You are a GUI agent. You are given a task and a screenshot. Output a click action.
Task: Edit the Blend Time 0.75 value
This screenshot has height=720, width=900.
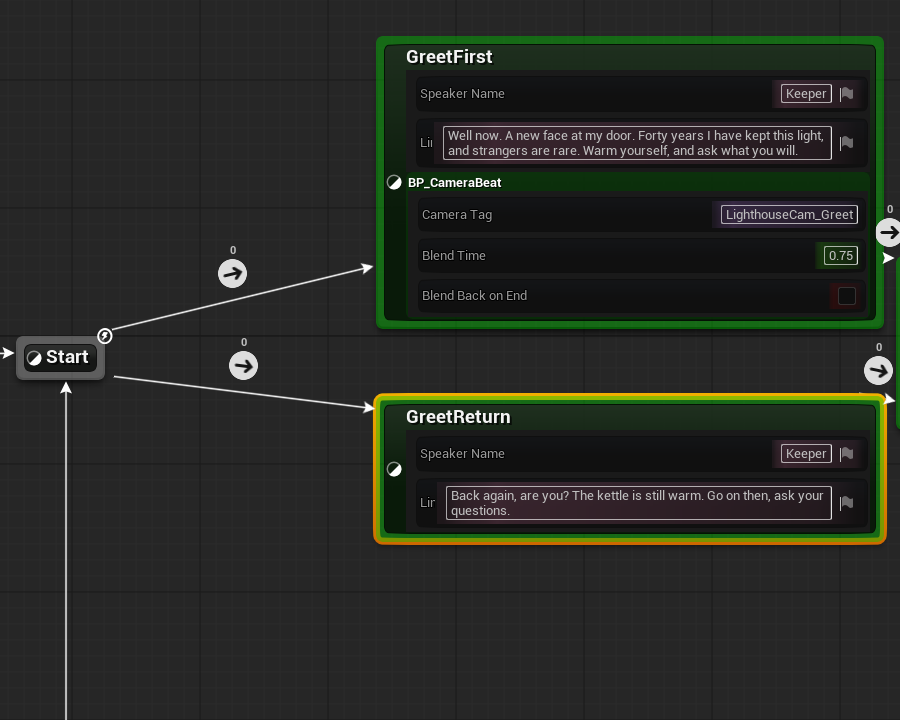click(x=841, y=256)
